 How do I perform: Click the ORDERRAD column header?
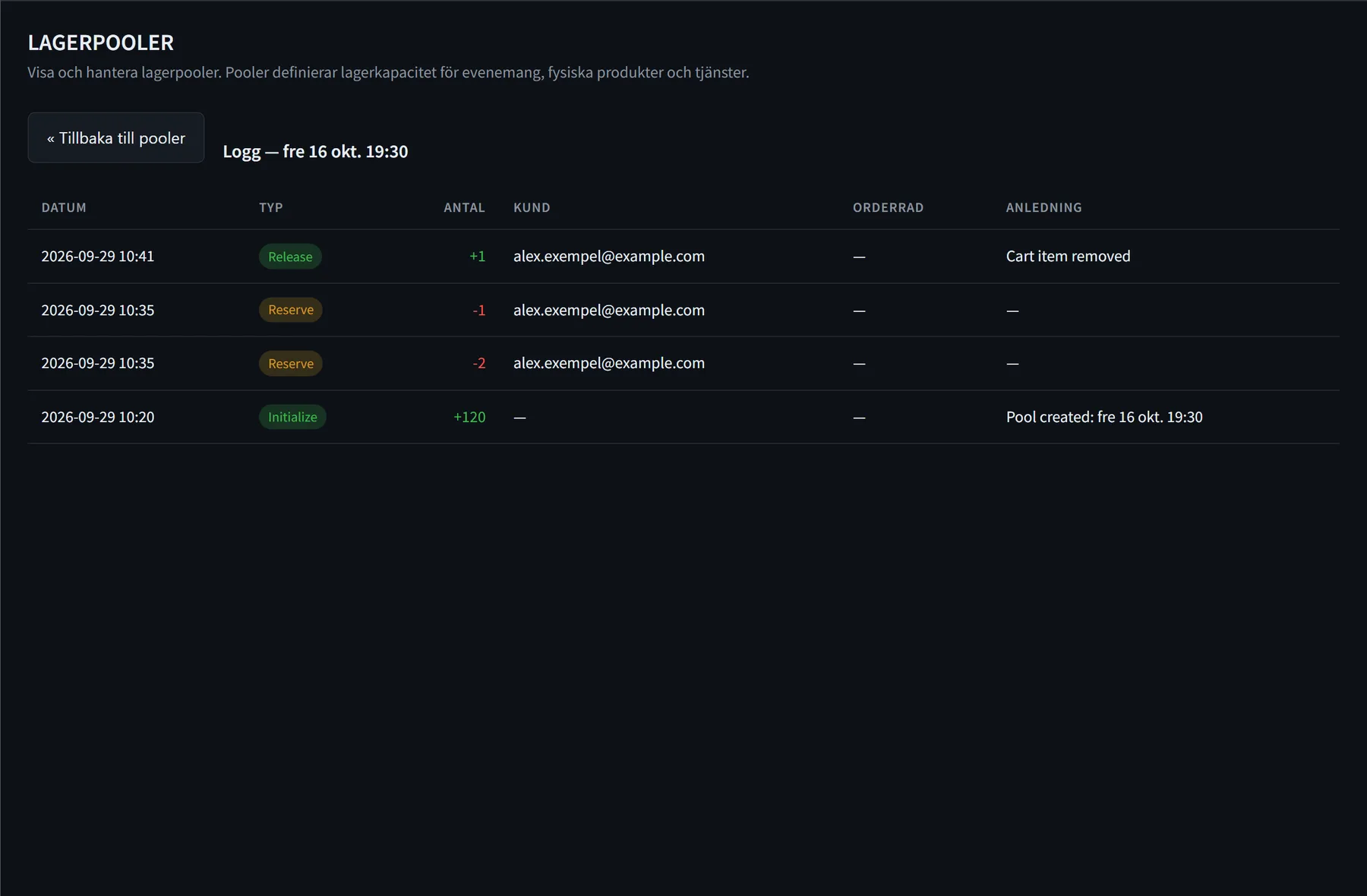tap(888, 207)
